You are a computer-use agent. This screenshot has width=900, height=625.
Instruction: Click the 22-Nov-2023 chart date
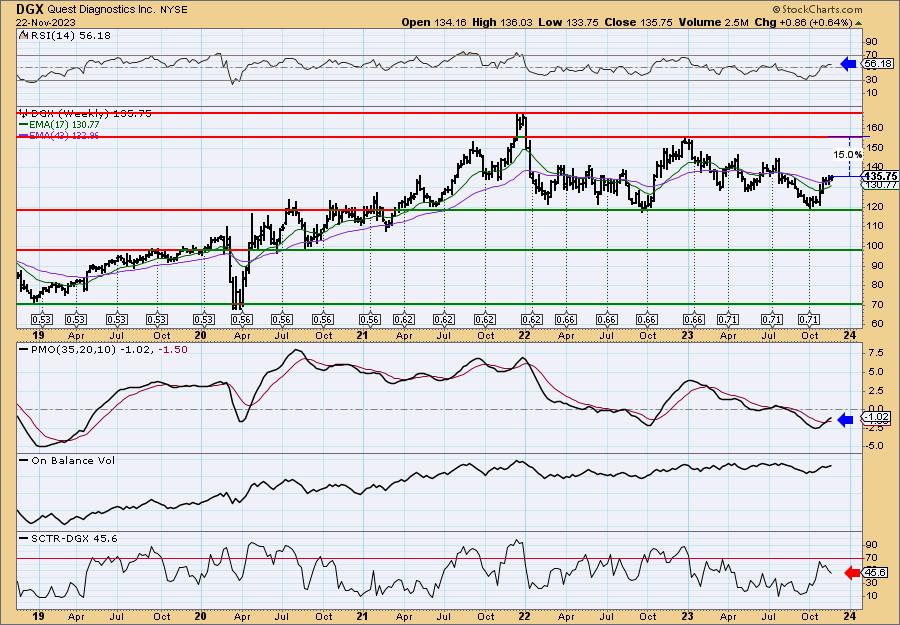coord(44,22)
